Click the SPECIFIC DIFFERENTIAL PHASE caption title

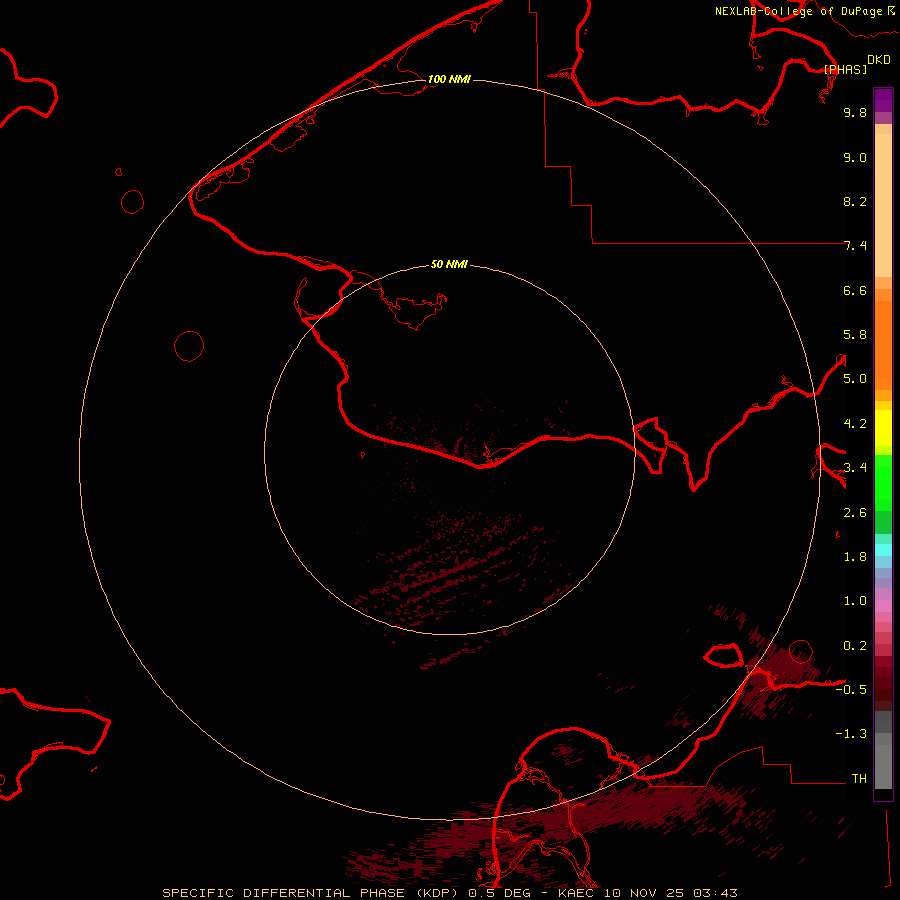click(284, 893)
